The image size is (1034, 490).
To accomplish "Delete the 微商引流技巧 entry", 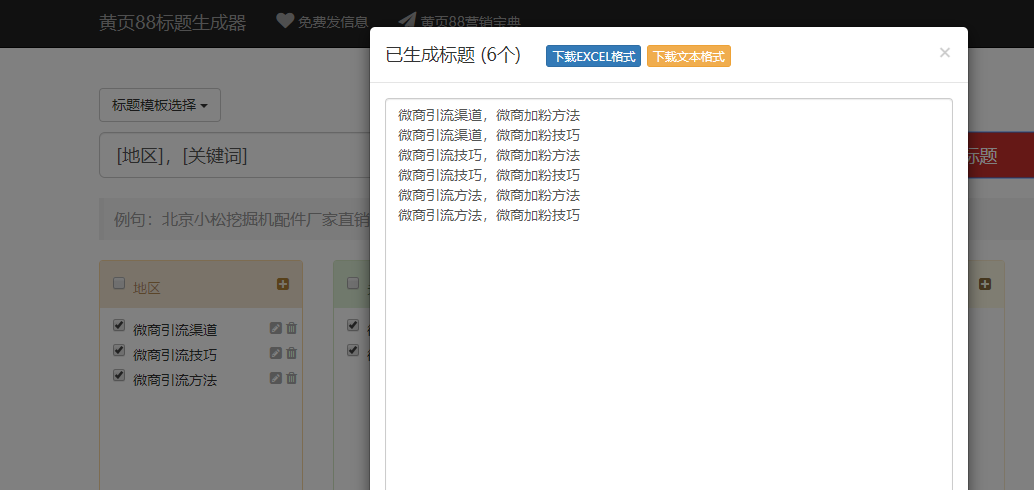I will (x=291, y=353).
